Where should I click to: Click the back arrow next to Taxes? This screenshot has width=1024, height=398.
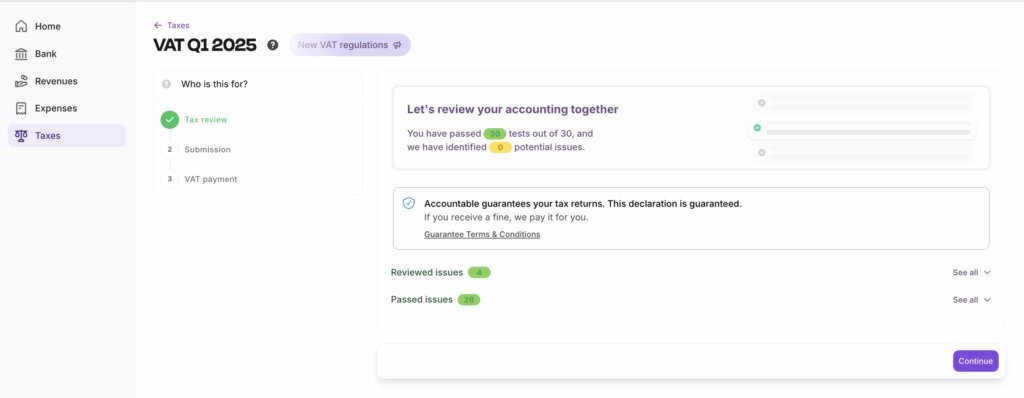click(x=157, y=25)
